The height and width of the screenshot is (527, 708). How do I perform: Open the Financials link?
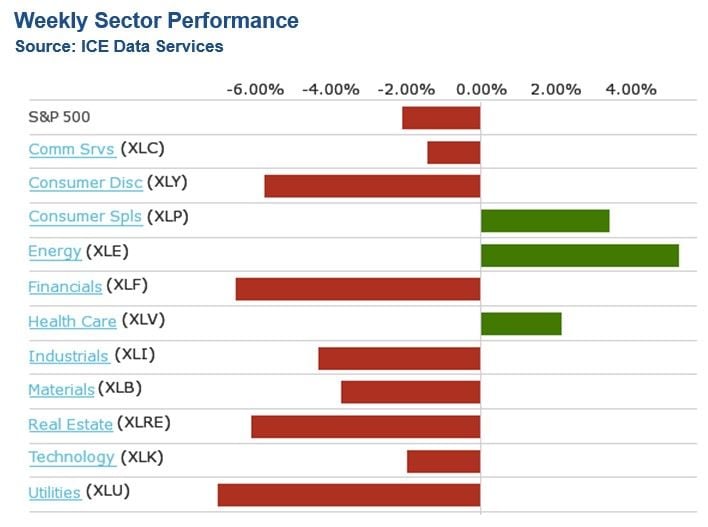65,287
